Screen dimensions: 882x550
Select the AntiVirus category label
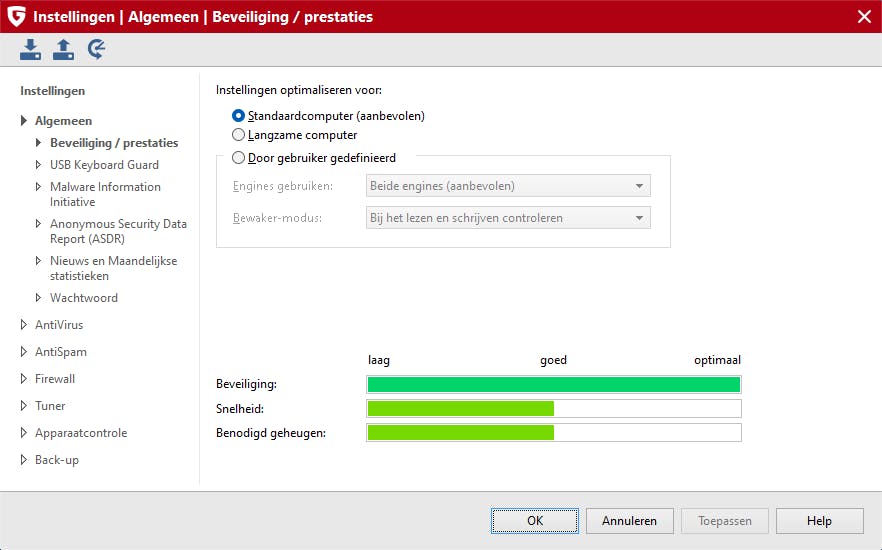(59, 325)
